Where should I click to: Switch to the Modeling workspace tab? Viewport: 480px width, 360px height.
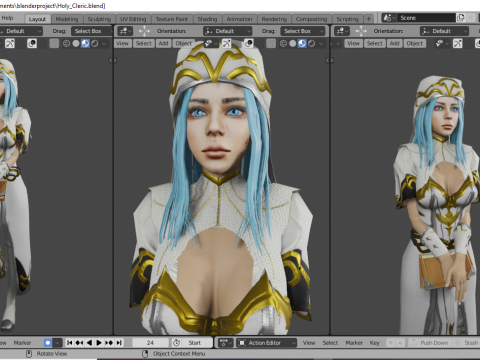point(67,19)
